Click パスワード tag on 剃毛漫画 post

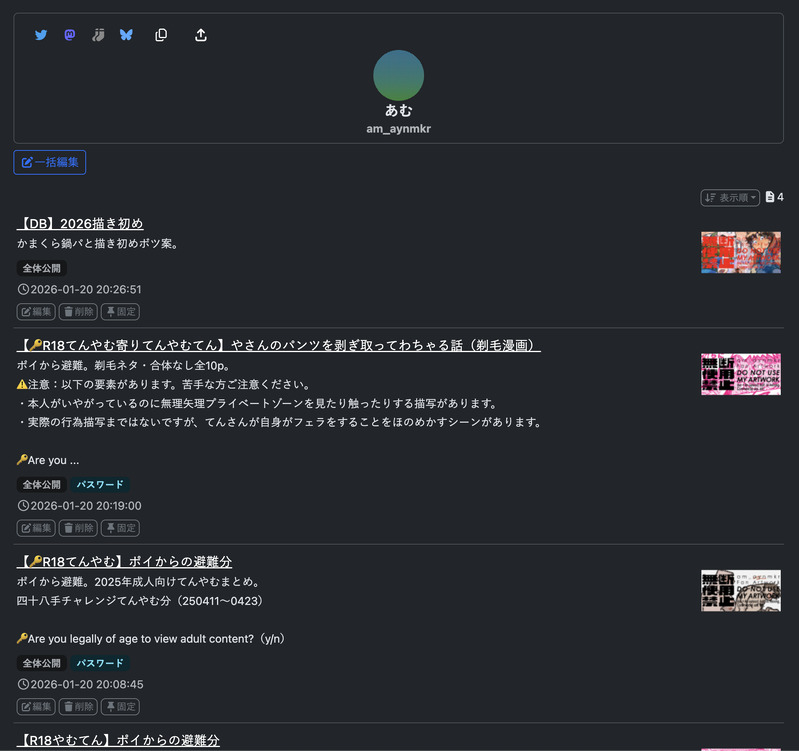pyautogui.click(x=100, y=485)
